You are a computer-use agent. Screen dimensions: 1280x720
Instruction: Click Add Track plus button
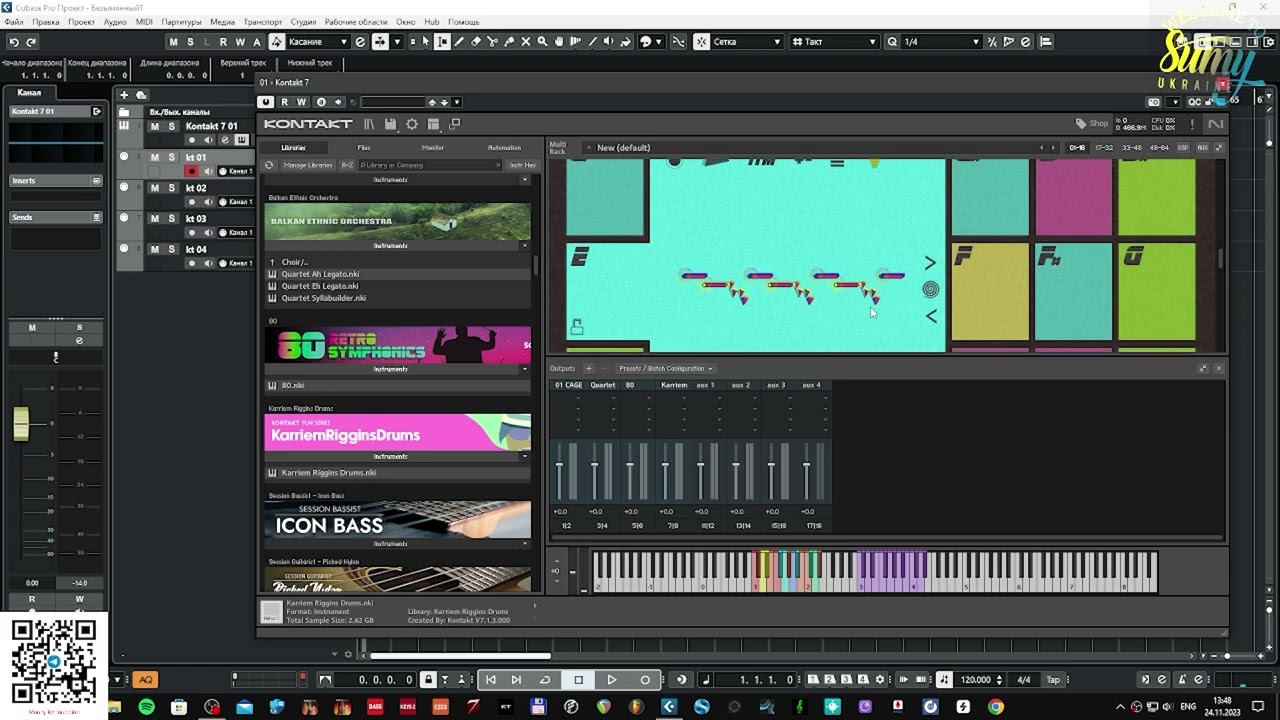click(124, 95)
